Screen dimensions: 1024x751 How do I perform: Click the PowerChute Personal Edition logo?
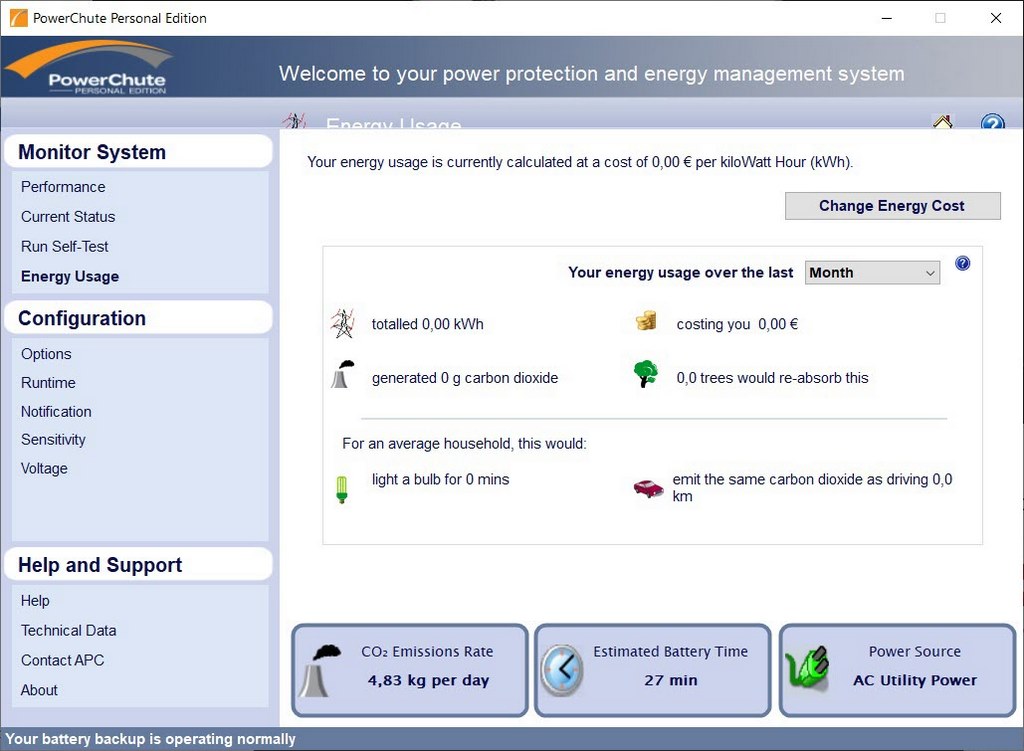point(91,68)
